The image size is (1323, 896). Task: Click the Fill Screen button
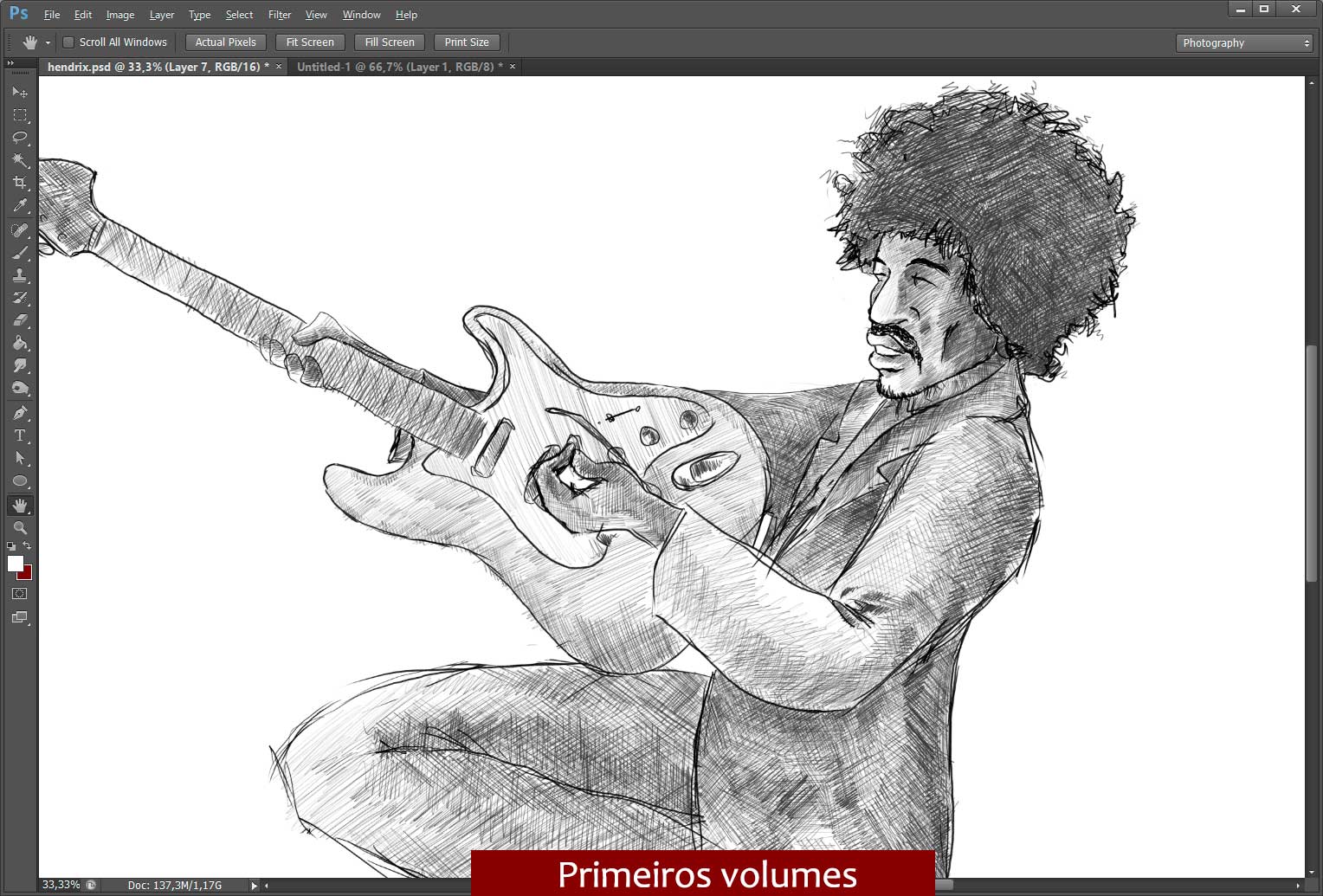(390, 42)
